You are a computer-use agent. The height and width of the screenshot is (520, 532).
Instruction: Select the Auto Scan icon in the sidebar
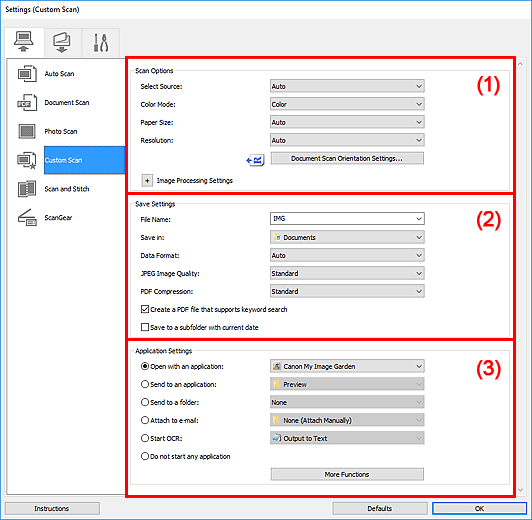click(x=27, y=74)
